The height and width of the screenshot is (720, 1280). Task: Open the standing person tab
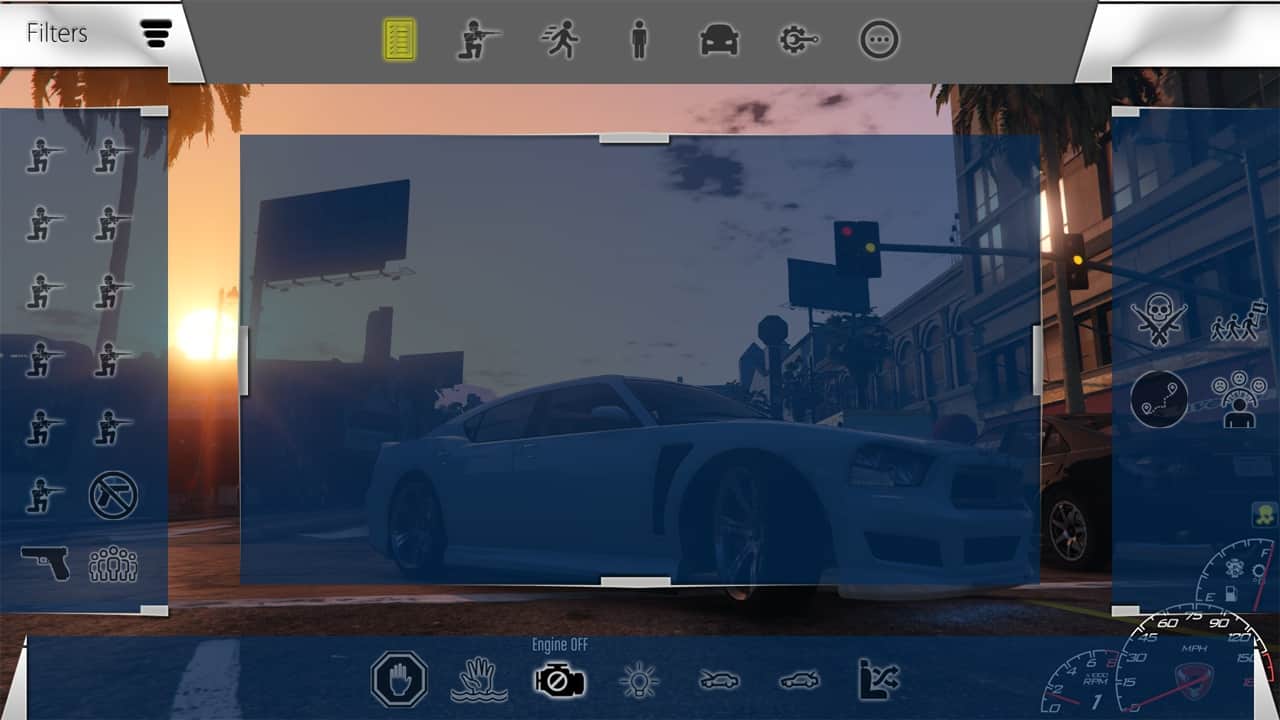(x=639, y=40)
